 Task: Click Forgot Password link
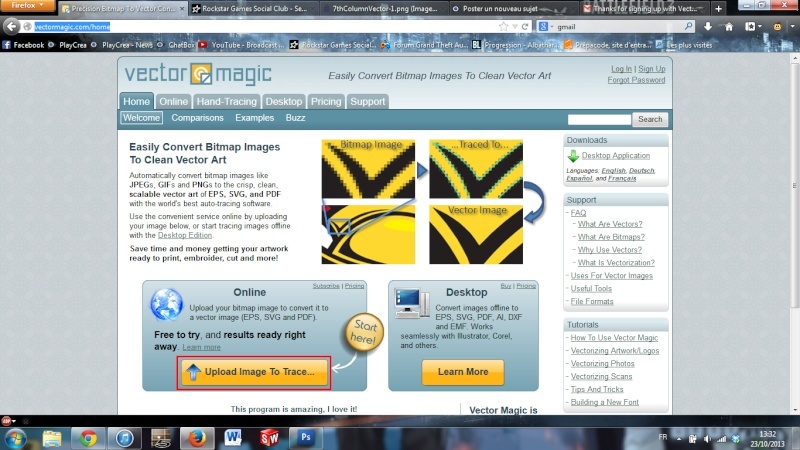click(x=636, y=80)
